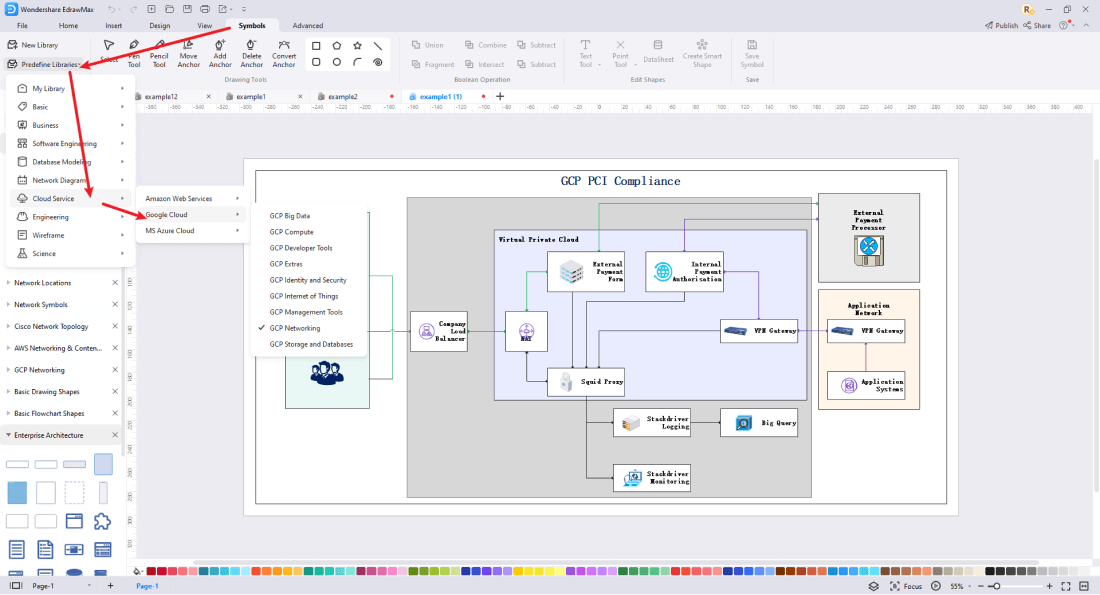Create new document from title bar icon
The image size is (1100, 595).
(x=152, y=9)
